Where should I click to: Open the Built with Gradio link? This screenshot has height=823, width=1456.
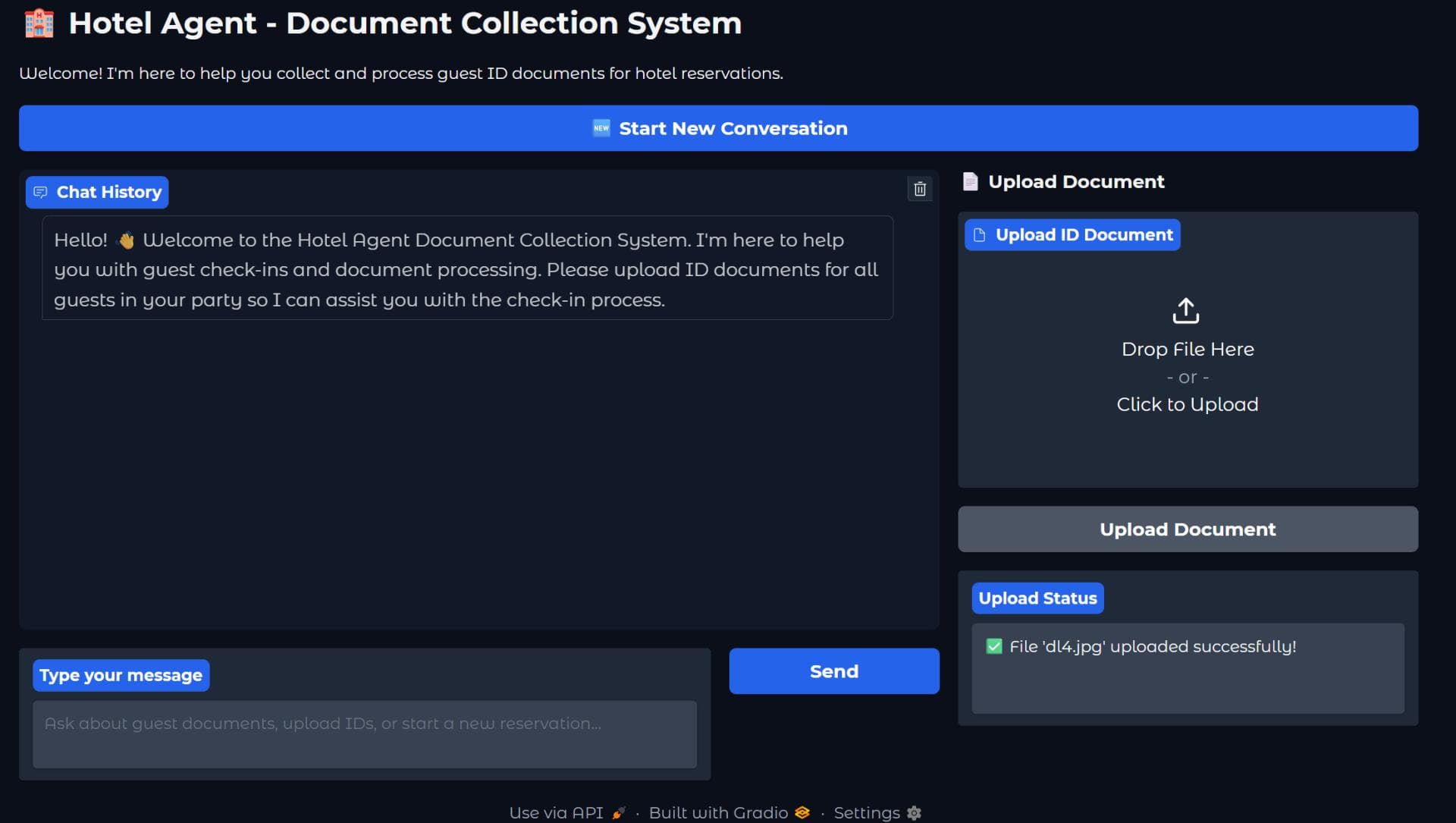[730, 812]
